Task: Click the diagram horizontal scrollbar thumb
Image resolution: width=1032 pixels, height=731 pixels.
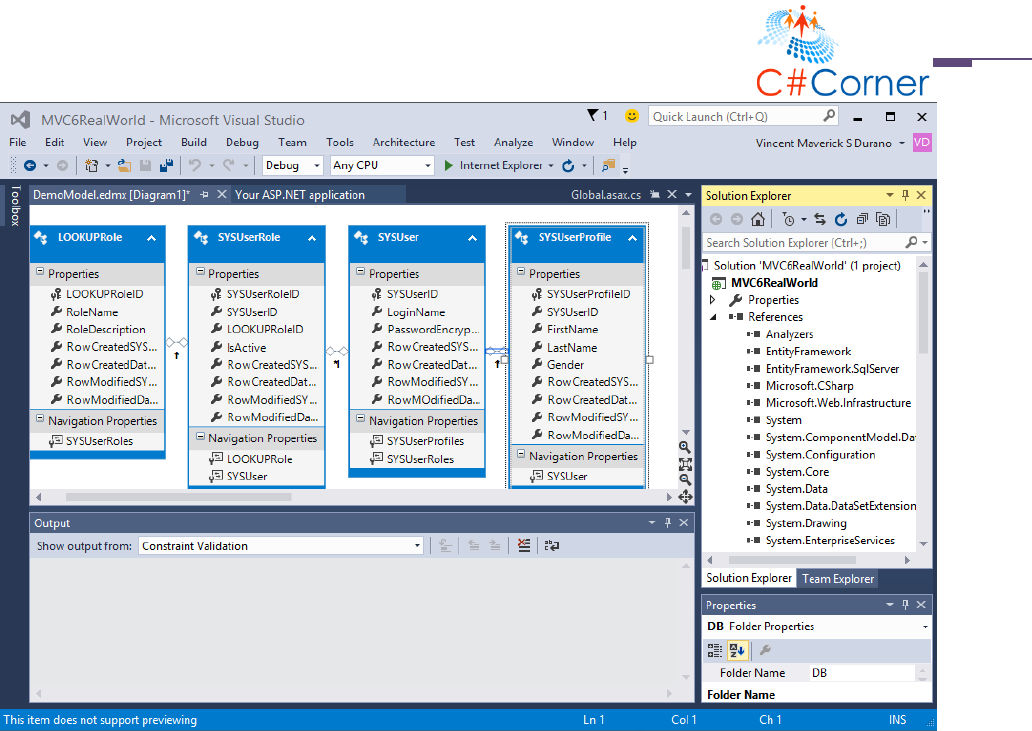Action: tap(178, 497)
